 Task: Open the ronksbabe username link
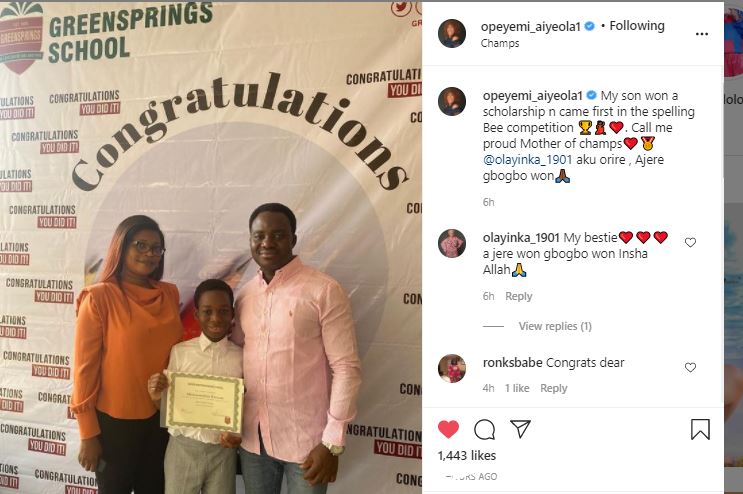click(x=513, y=363)
